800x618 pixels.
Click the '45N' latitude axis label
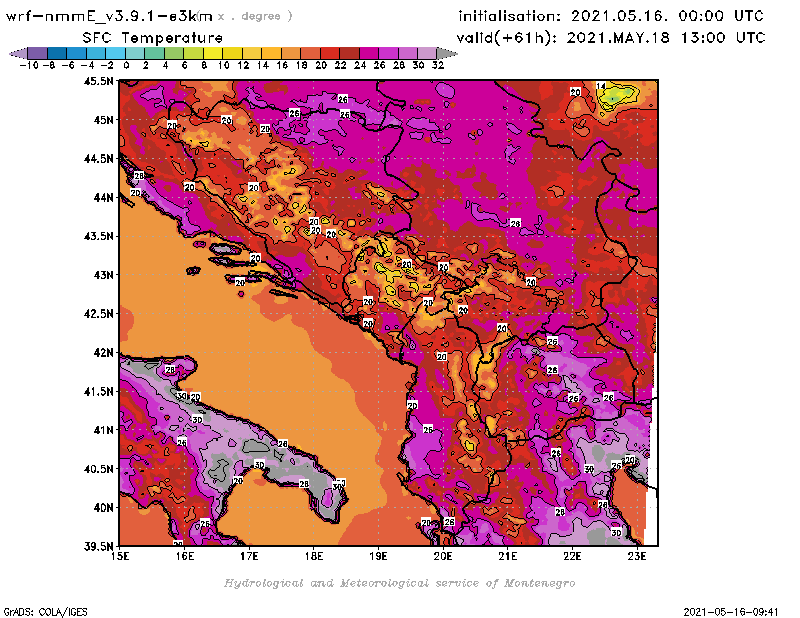tap(103, 120)
